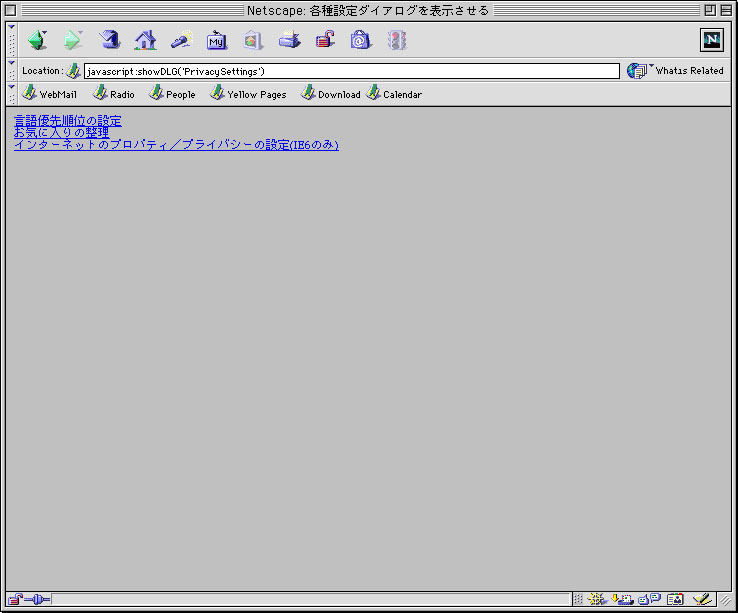Collapse the Location toolbar with its triangle
Screen dimensions: 738x613
(x=12, y=63)
